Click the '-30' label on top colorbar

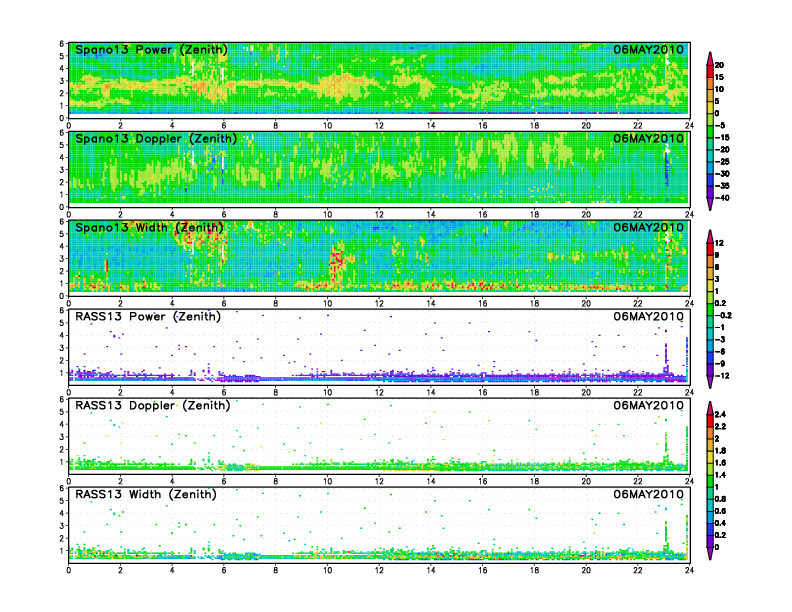(722, 174)
